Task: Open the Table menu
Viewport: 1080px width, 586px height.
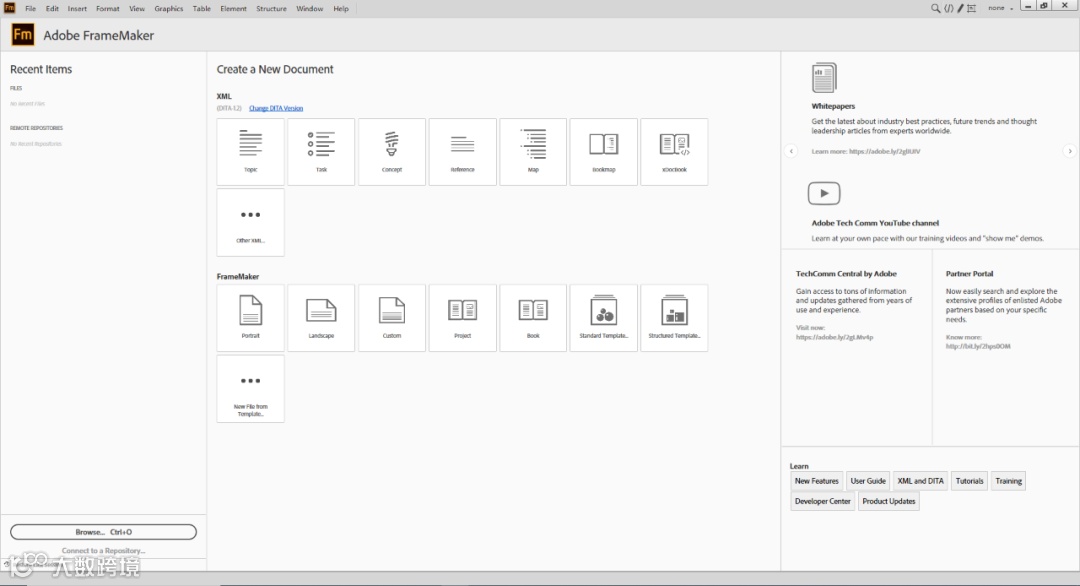Action: point(202,9)
